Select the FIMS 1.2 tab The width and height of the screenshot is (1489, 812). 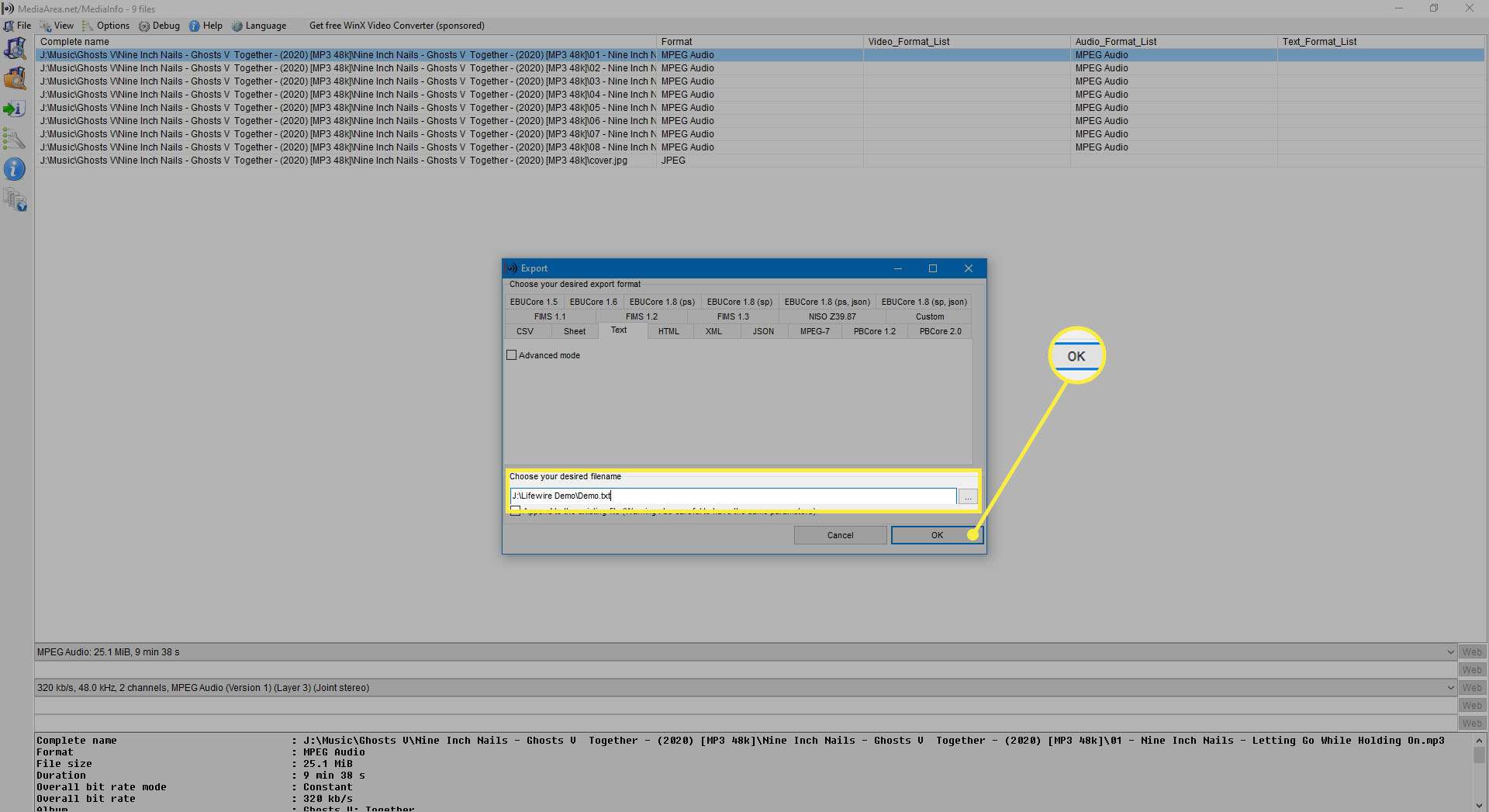[641, 316]
